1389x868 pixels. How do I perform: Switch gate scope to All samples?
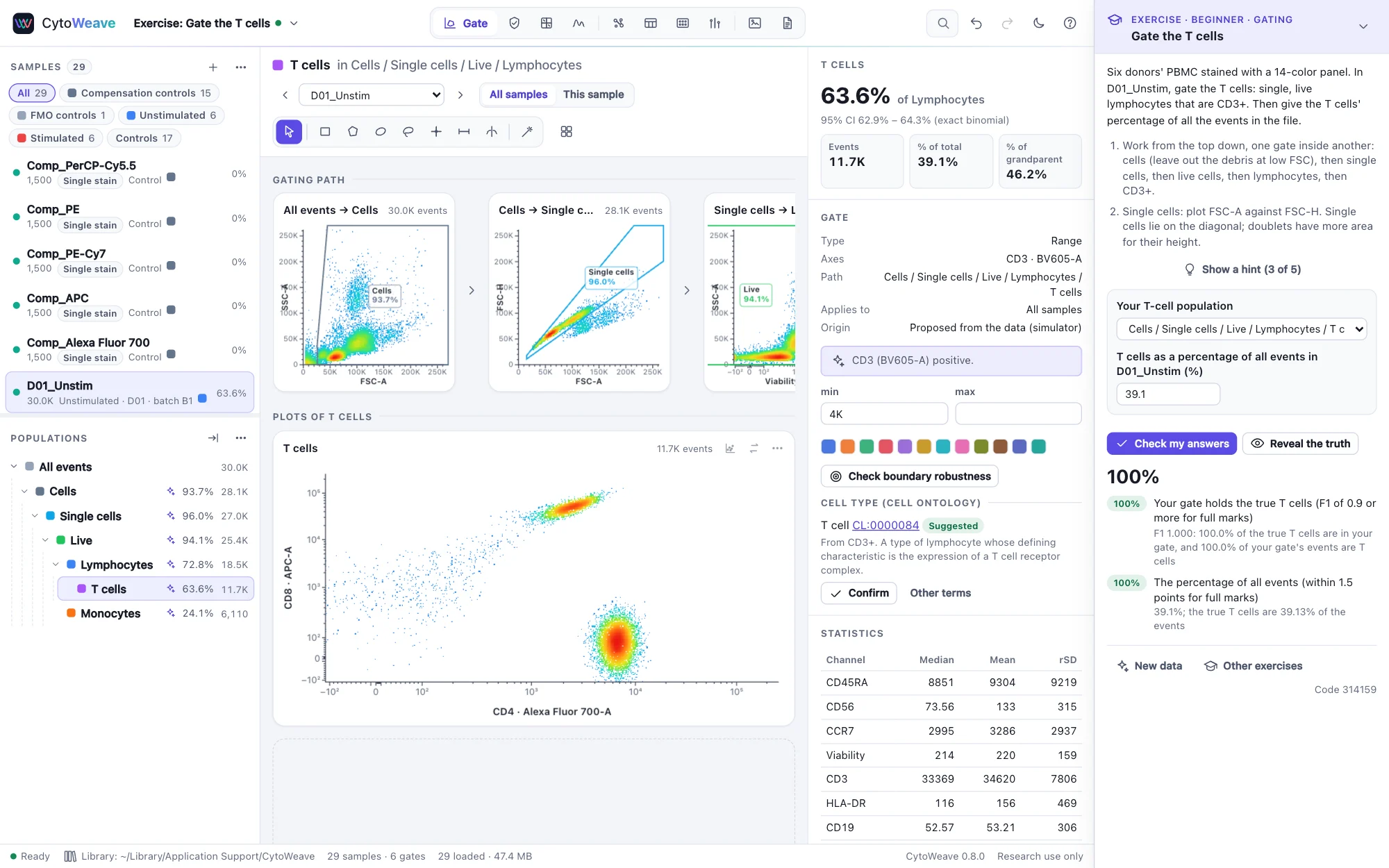(x=518, y=94)
